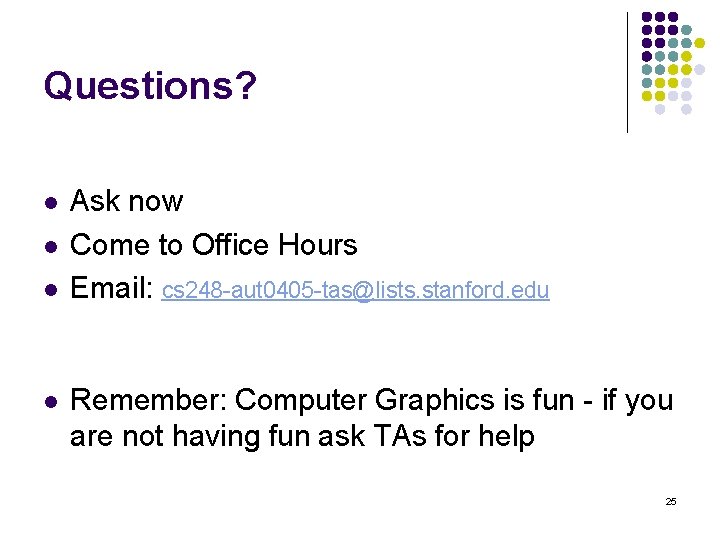Click the bullet marker beside "Ask now"

point(49,202)
